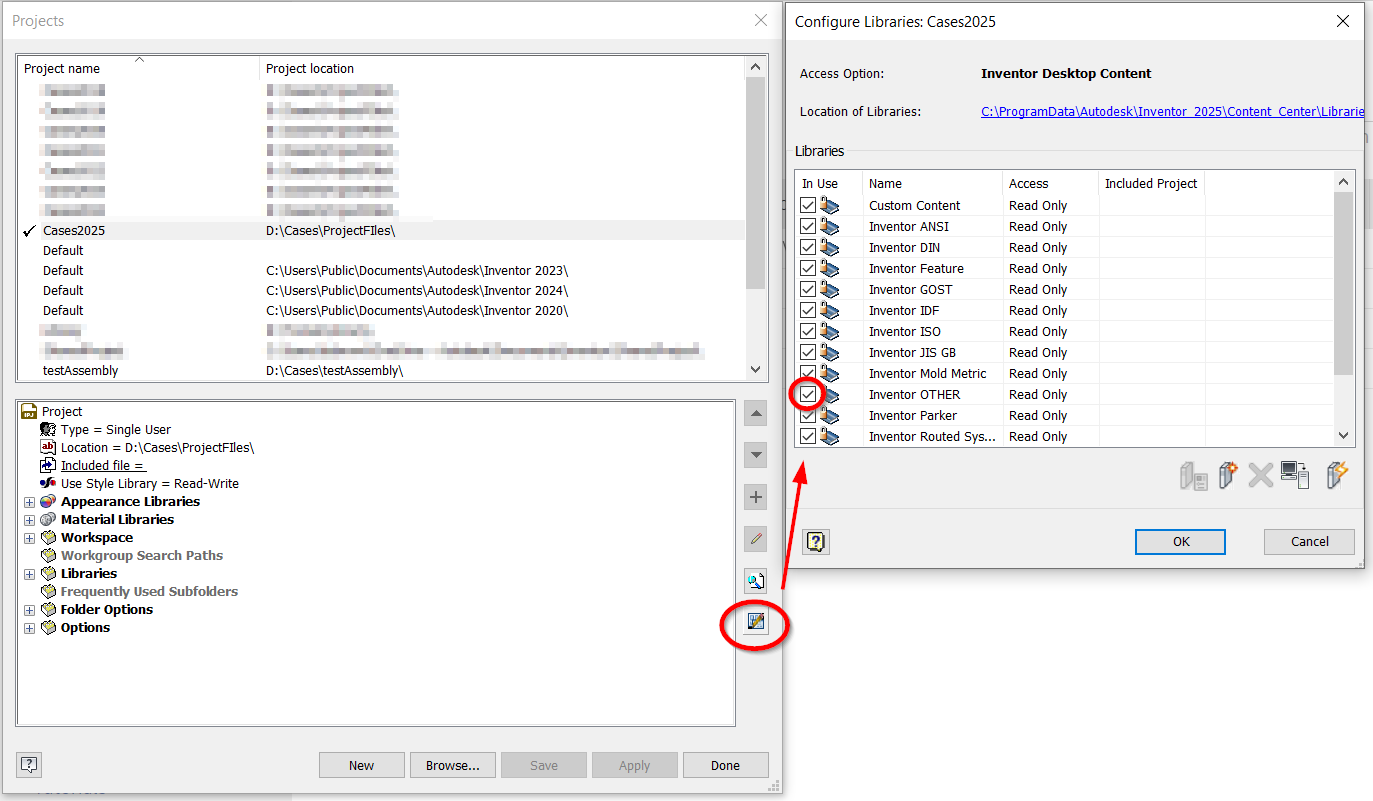Launch the Library Transfer Guide icon
Image resolution: width=1373 pixels, height=801 pixels.
click(1337, 476)
